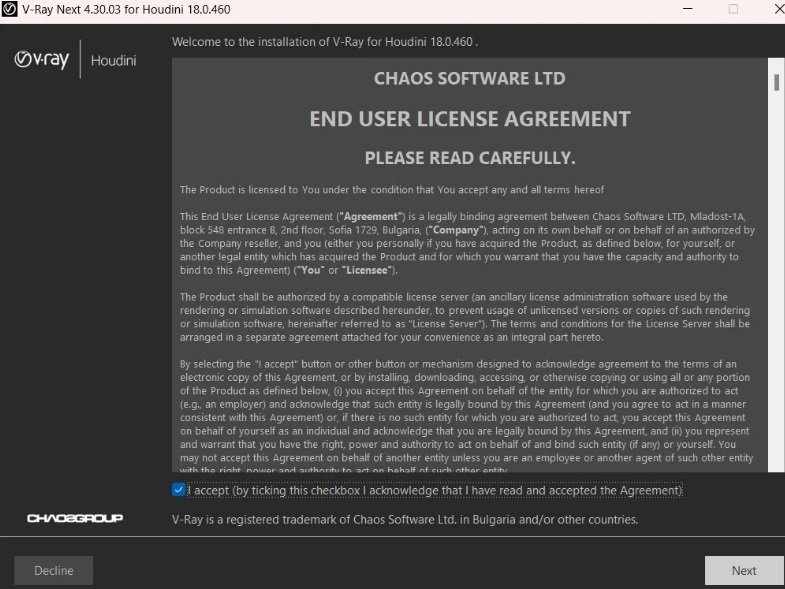This screenshot has width=785, height=589.
Task: Click the V-Ray logo in the sidebar
Action: pyautogui.click(x=42, y=60)
